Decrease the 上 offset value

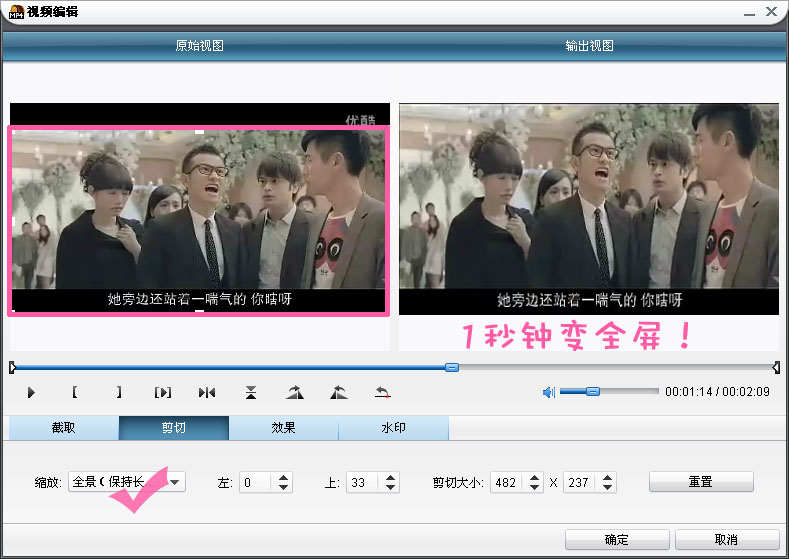click(x=390, y=488)
